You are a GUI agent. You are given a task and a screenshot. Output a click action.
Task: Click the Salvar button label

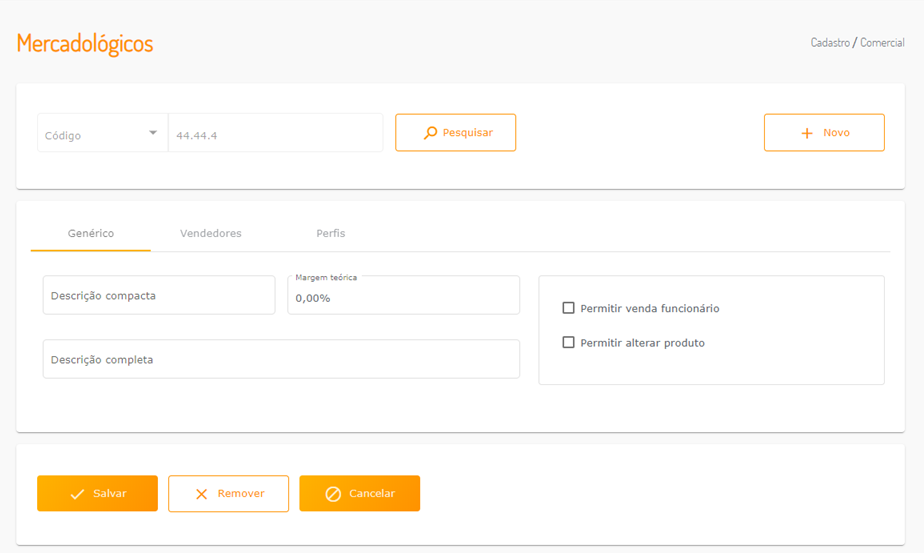tap(110, 494)
